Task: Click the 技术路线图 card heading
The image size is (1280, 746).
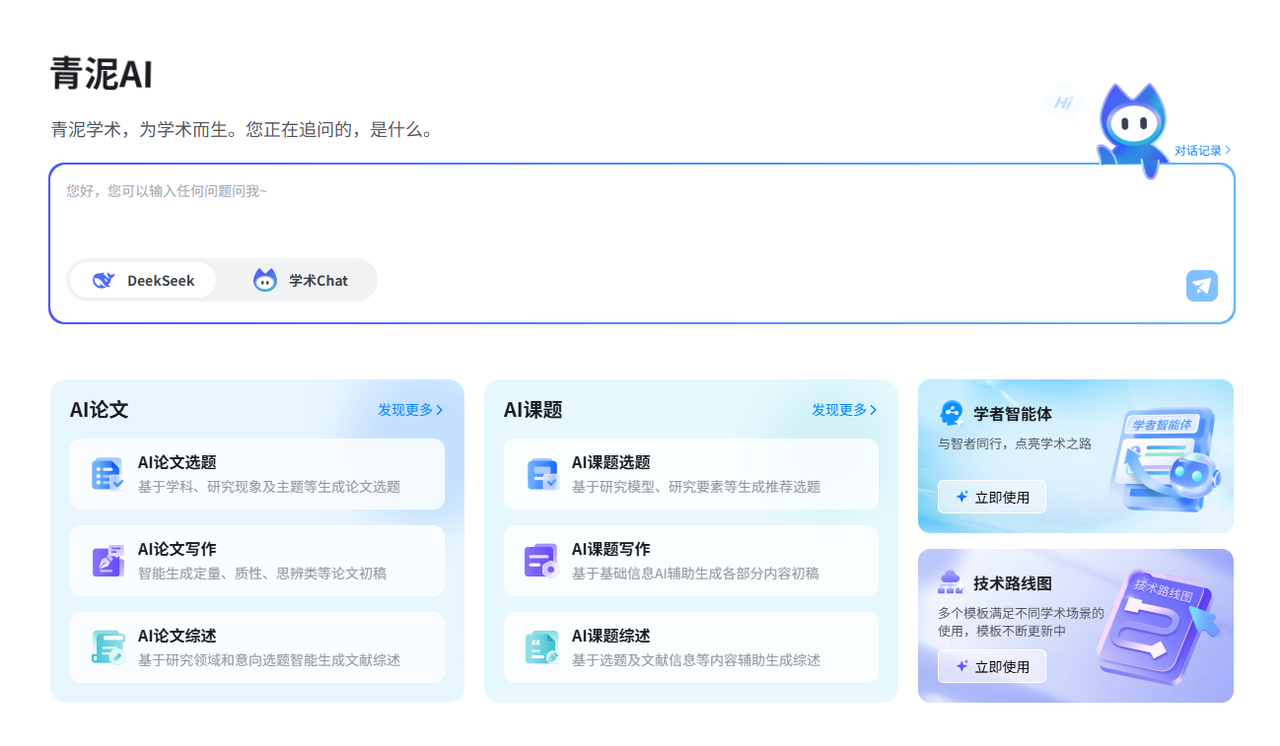Action: coord(1012,583)
